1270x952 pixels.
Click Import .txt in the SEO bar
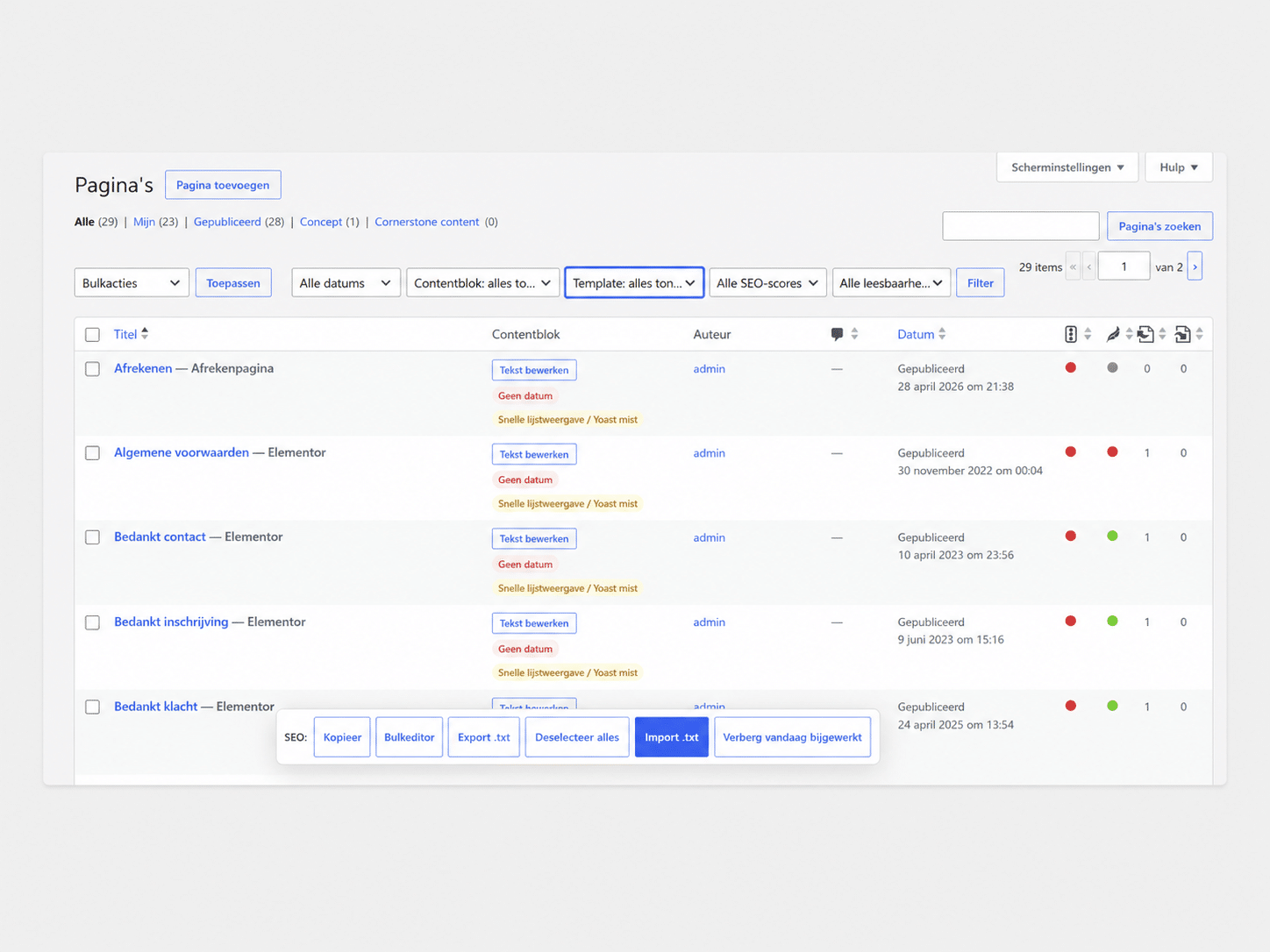click(672, 737)
